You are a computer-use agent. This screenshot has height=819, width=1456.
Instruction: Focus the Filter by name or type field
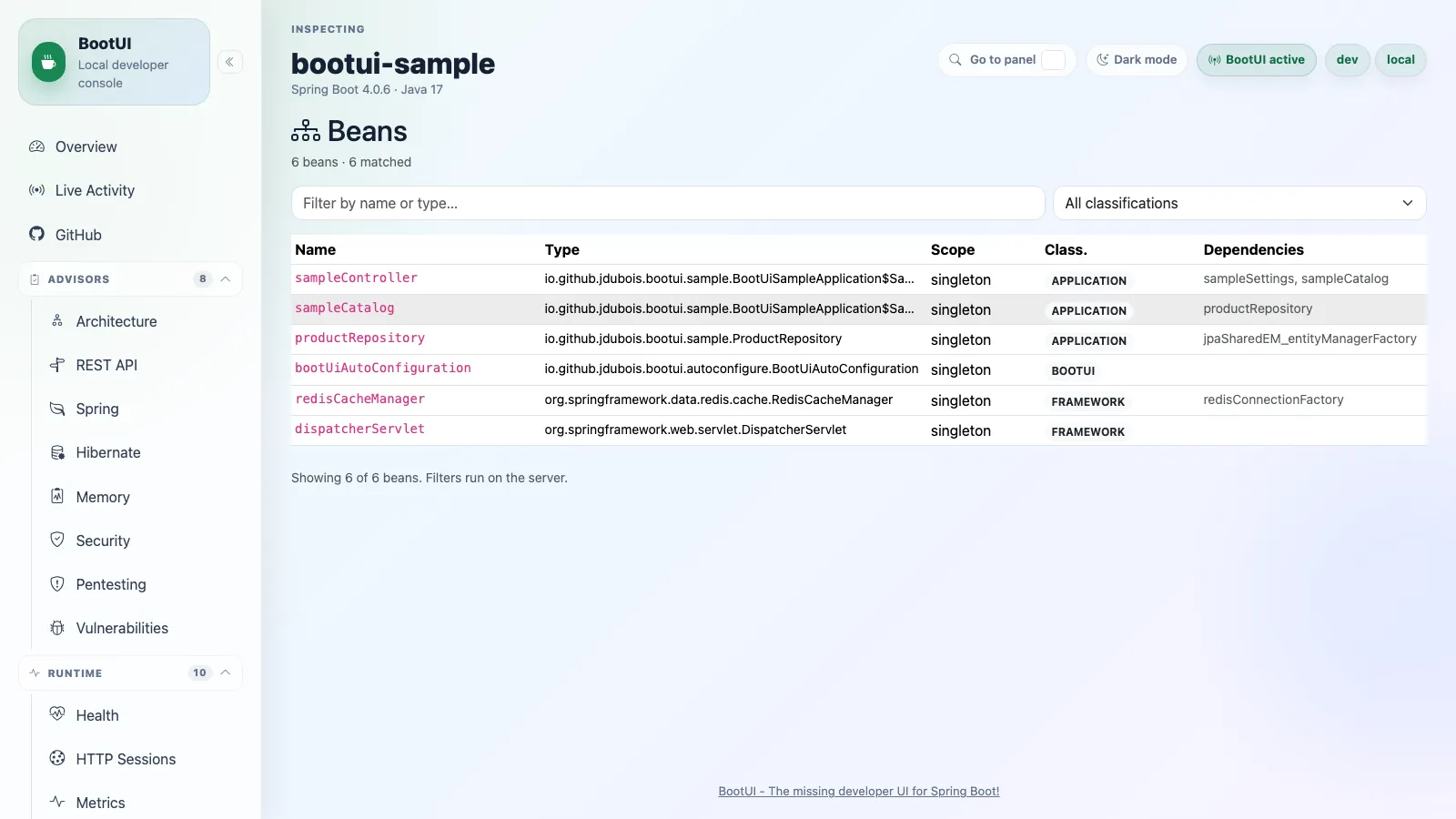[x=668, y=203]
